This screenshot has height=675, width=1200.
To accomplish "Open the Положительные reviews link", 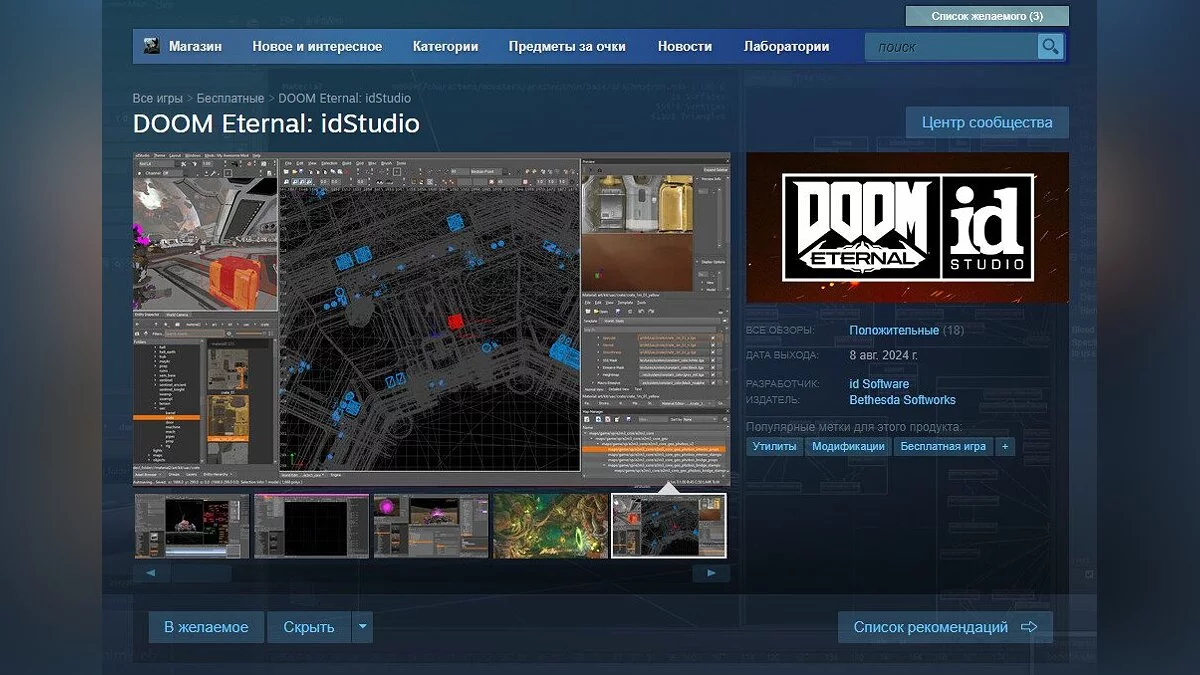I will point(893,330).
